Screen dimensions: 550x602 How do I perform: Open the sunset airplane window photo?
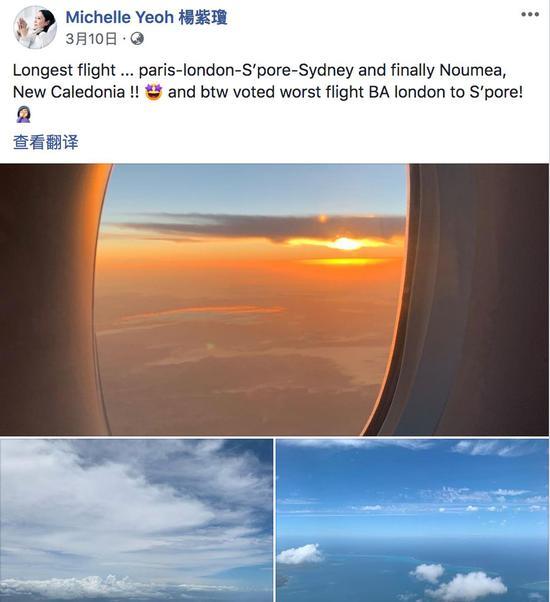274,299
